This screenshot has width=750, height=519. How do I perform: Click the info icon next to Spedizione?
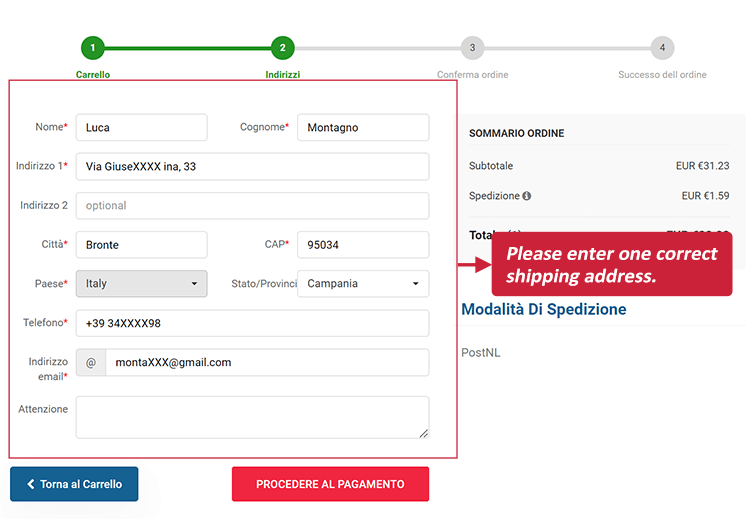click(527, 196)
